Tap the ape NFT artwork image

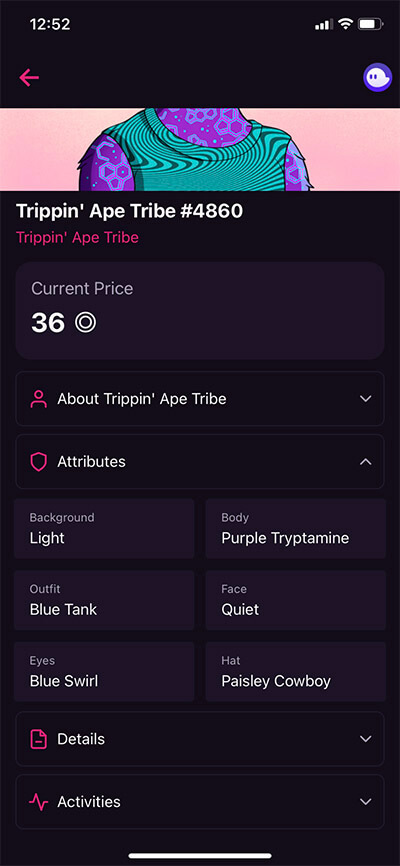coord(200,149)
